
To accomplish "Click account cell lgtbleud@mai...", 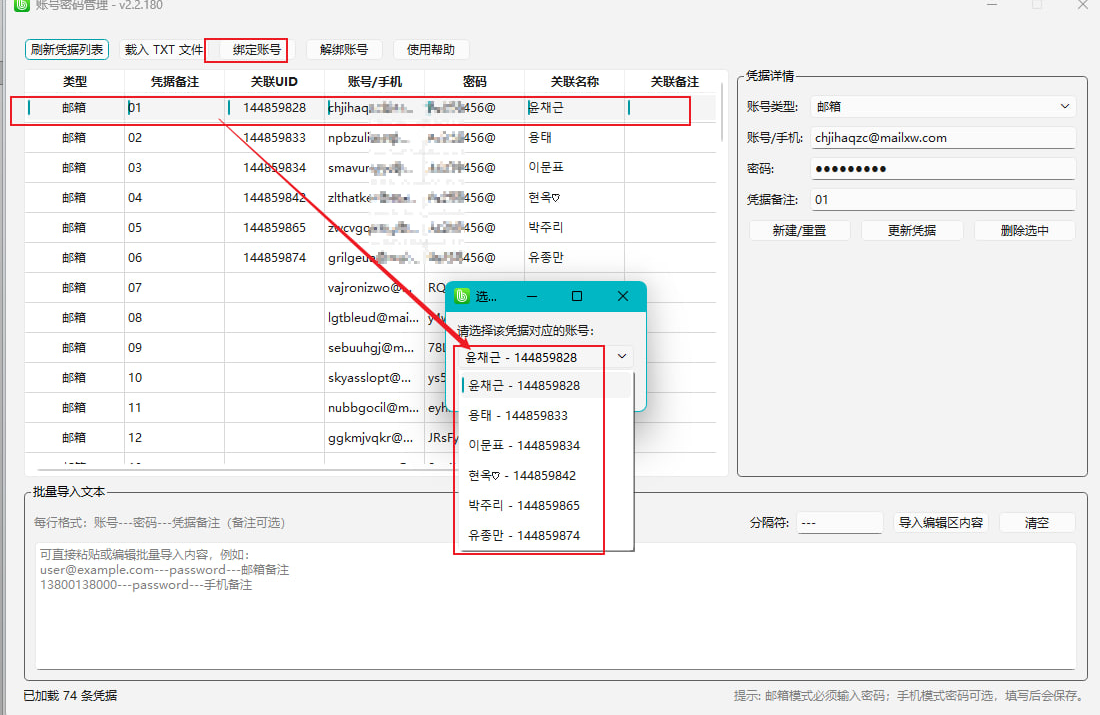I will (375, 318).
